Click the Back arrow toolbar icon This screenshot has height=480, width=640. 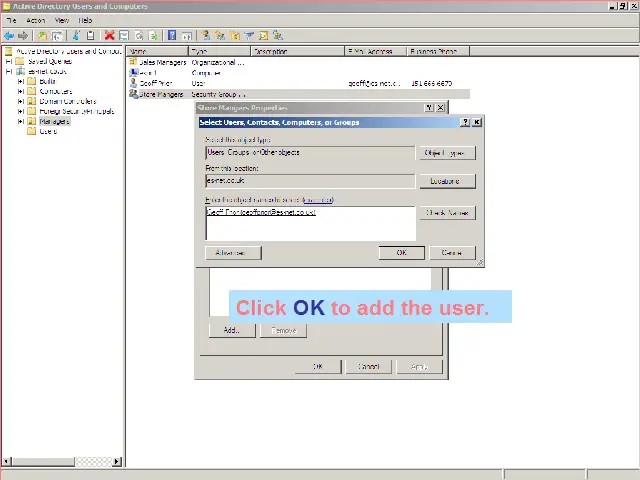[9, 35]
